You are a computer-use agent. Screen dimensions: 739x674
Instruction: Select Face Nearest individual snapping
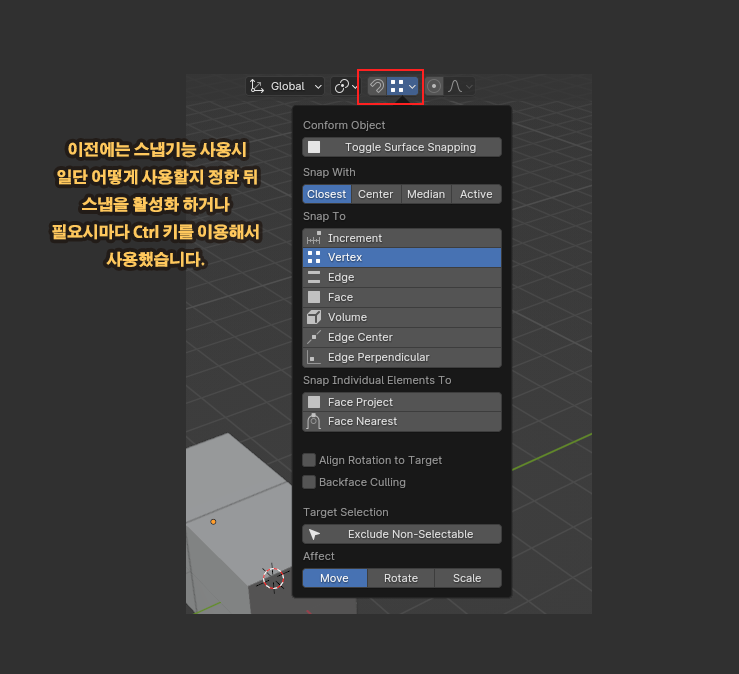[x=402, y=421]
